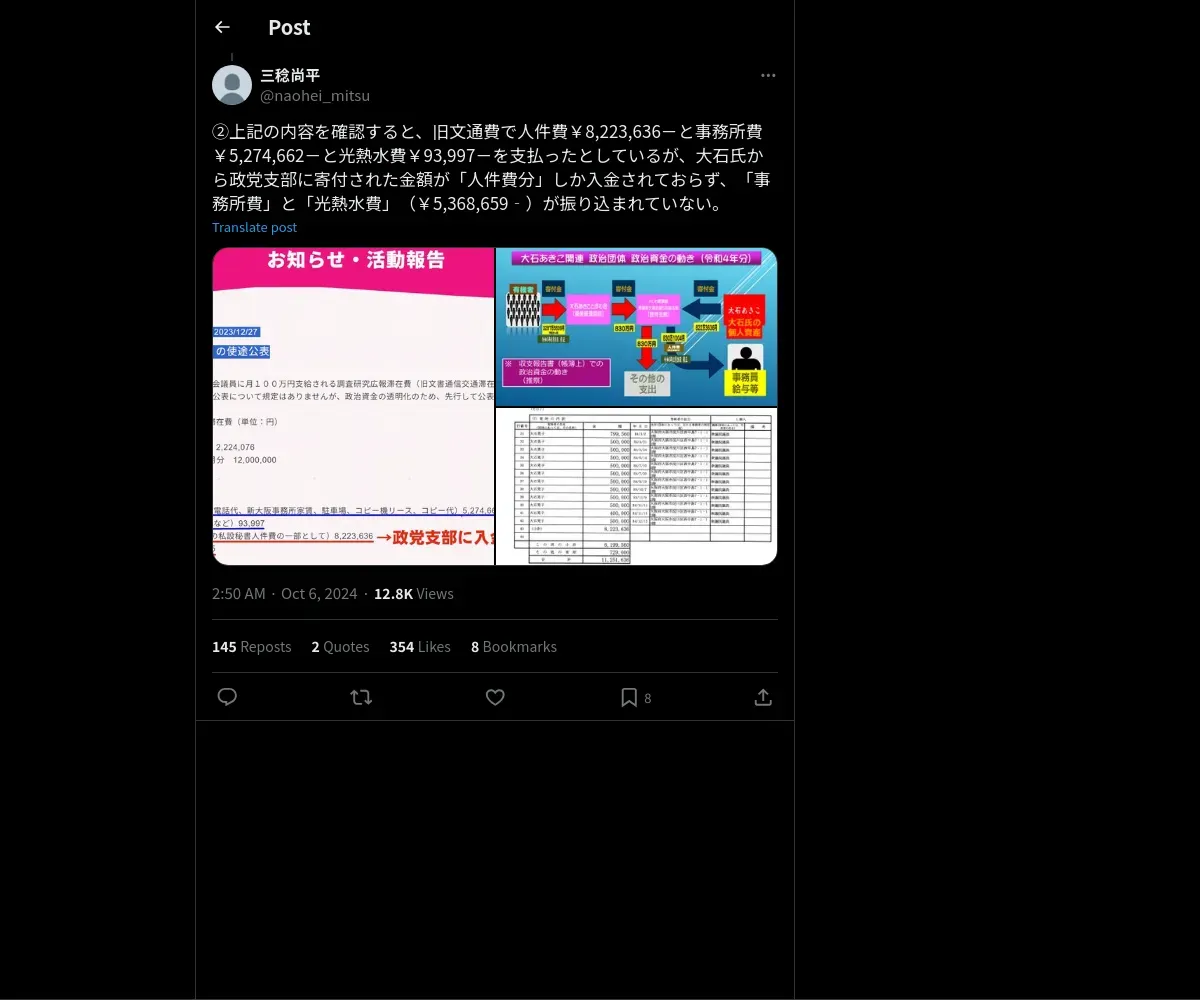Open the pink お知らせ・活動報告 image
Image resolution: width=1200 pixels, height=1000 pixels.
pyautogui.click(x=353, y=406)
